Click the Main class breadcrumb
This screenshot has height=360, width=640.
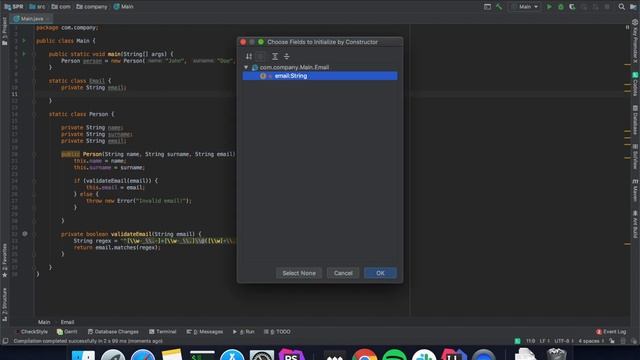[124, 7]
